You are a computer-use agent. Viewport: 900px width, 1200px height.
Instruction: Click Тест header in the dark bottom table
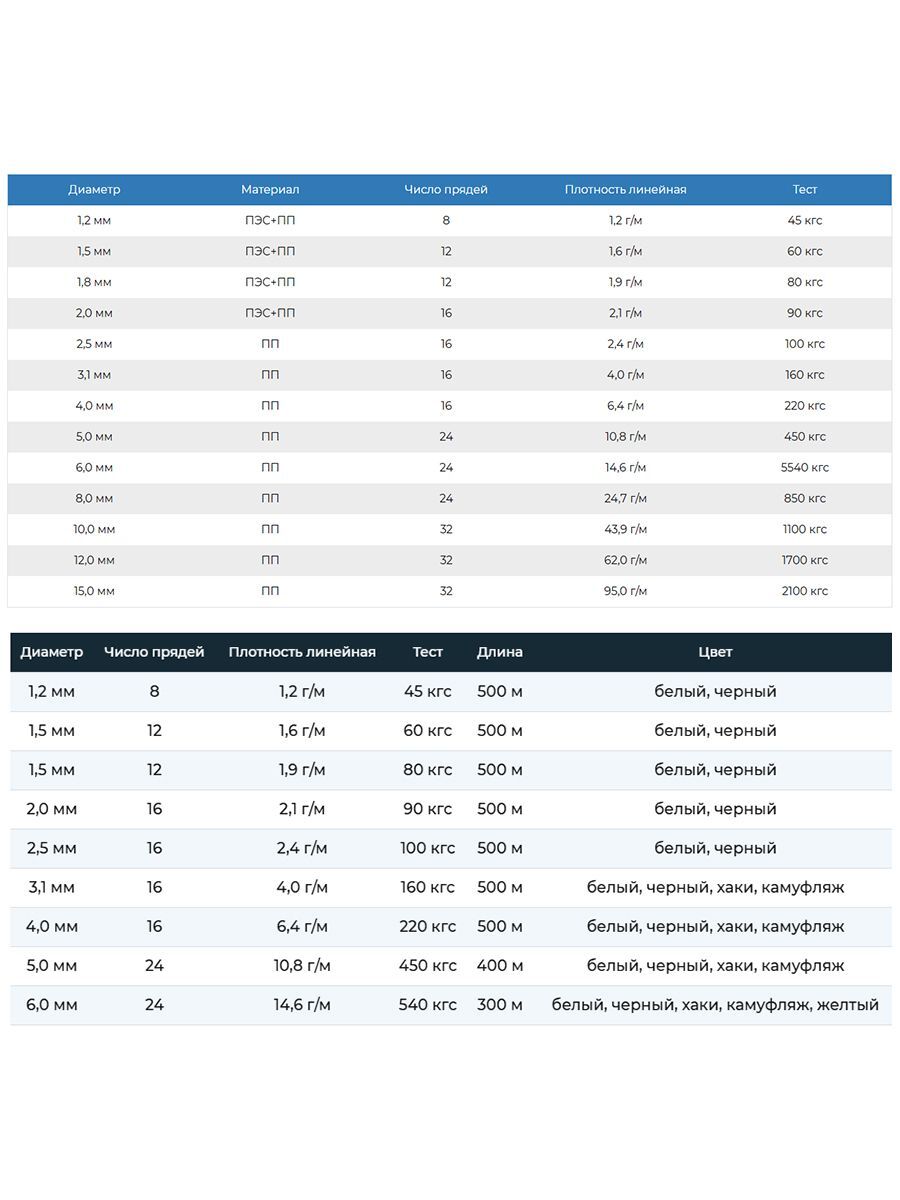pos(427,652)
